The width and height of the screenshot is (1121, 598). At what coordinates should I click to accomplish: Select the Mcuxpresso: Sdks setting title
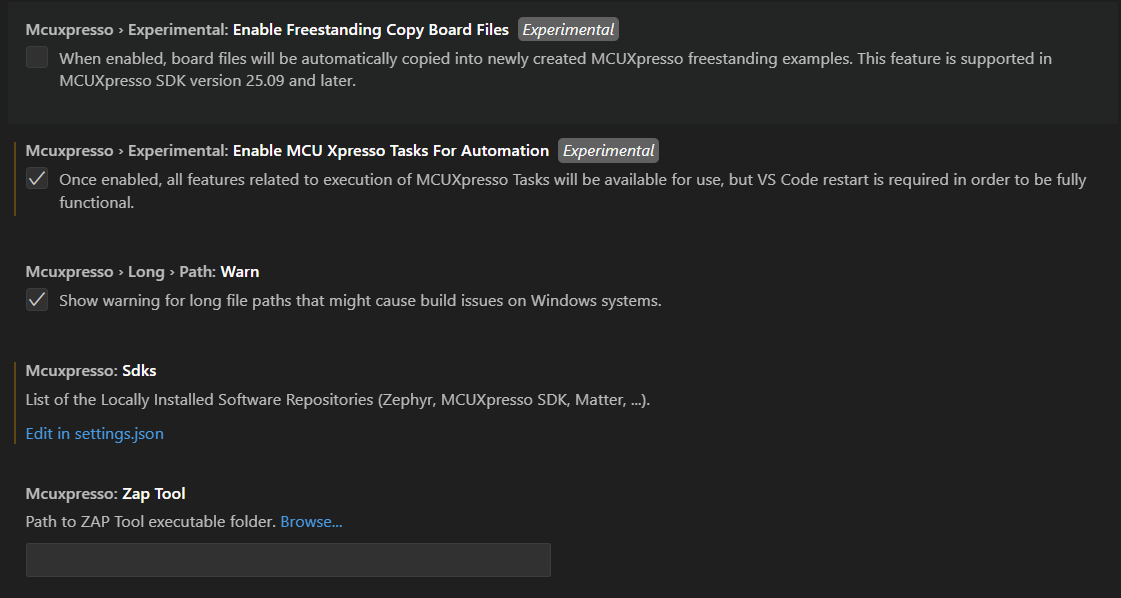[x=90, y=370]
